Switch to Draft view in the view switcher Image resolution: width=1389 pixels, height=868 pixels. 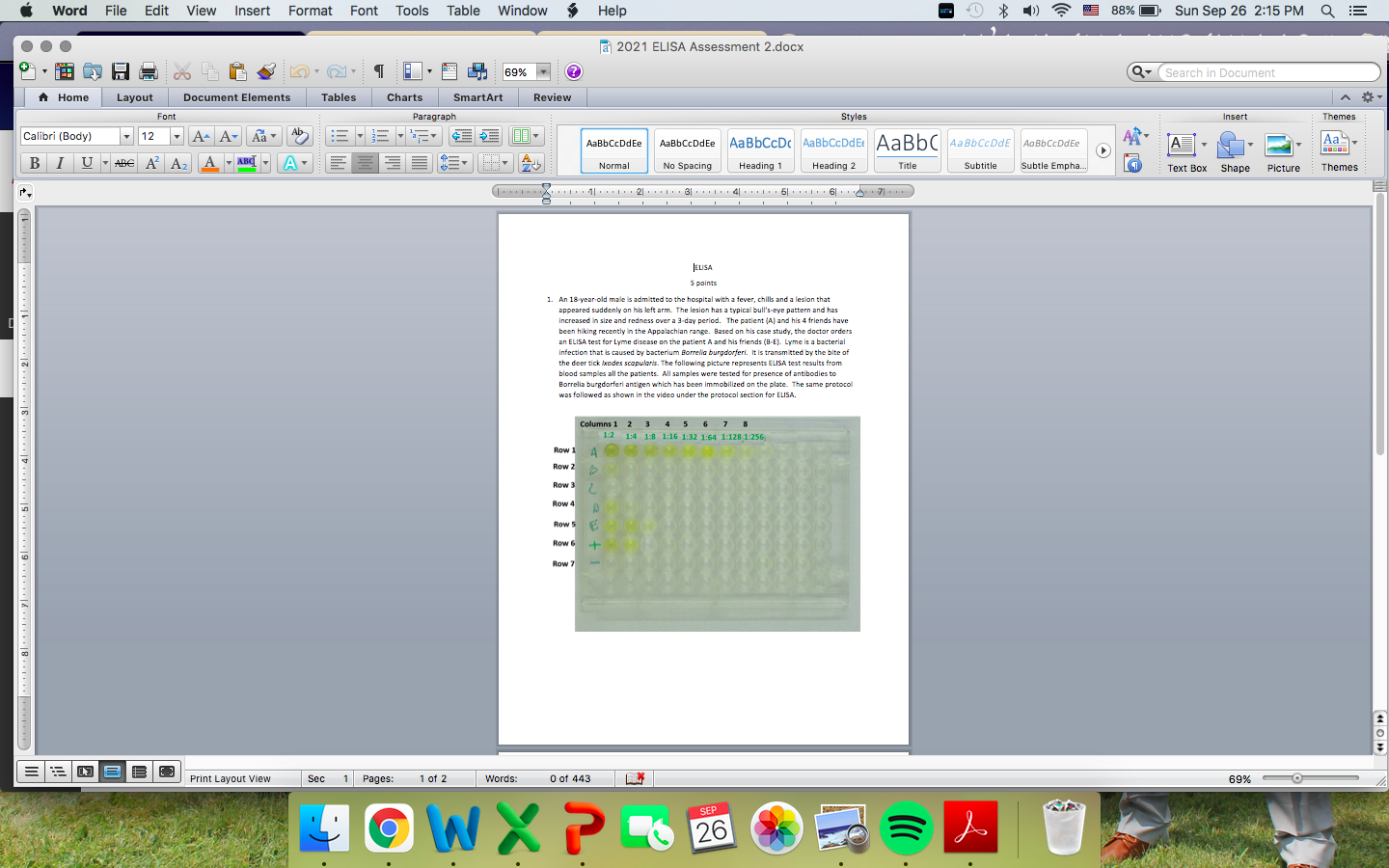(32, 772)
